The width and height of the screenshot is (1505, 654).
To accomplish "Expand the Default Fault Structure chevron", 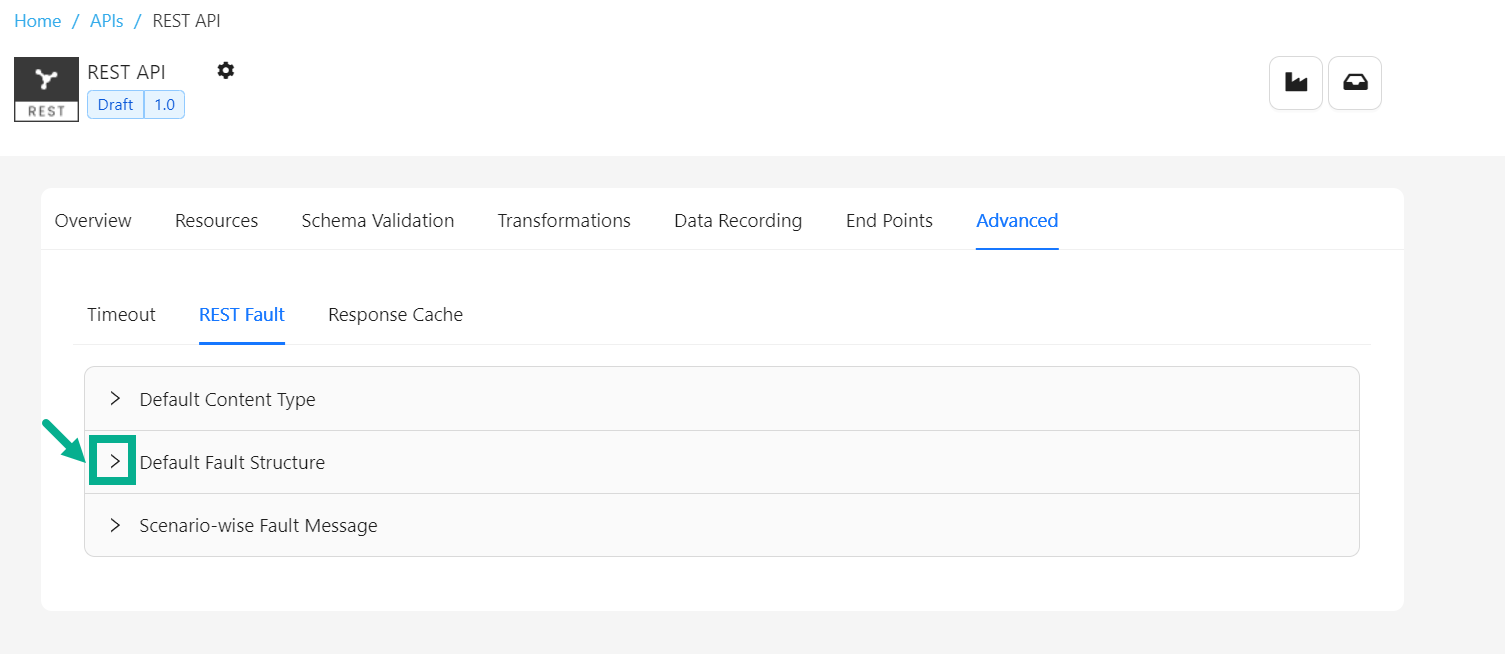I will pos(115,462).
